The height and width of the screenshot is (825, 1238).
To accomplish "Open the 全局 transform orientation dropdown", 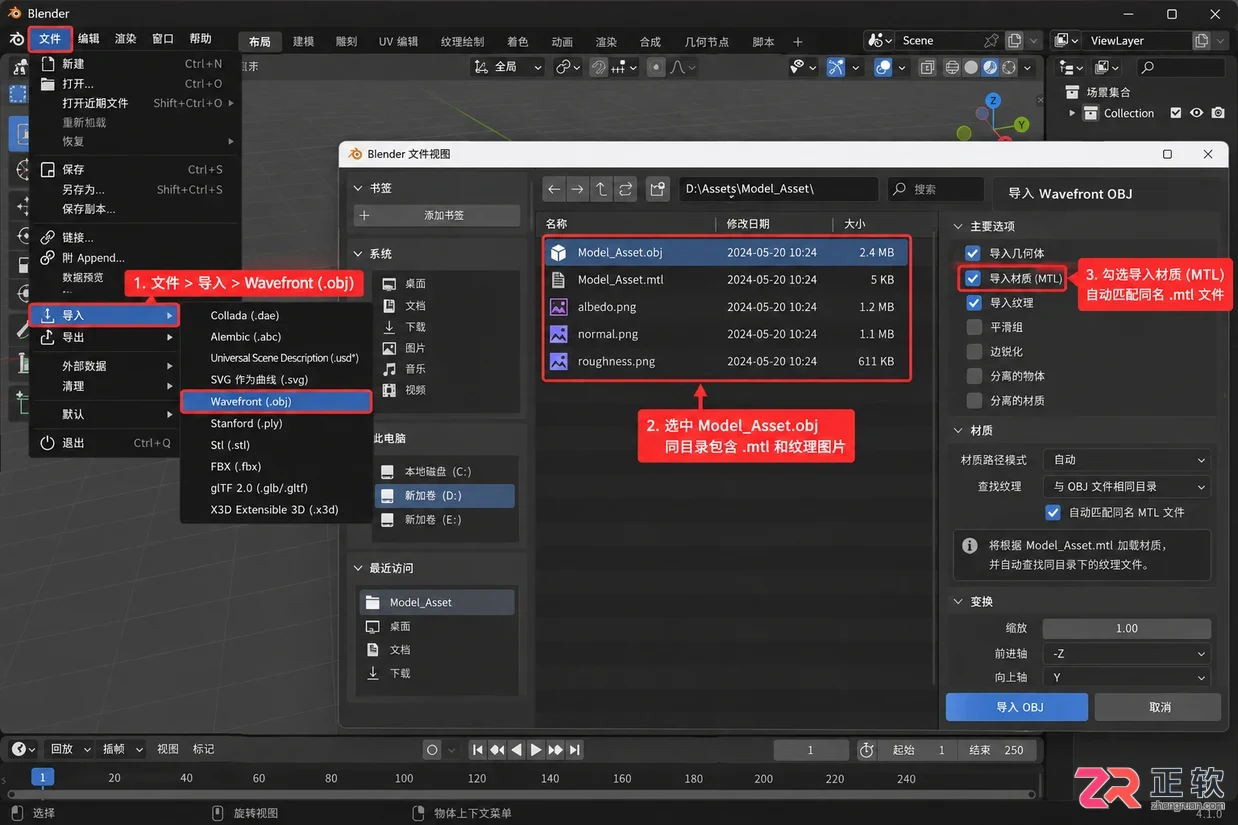I will [507, 67].
